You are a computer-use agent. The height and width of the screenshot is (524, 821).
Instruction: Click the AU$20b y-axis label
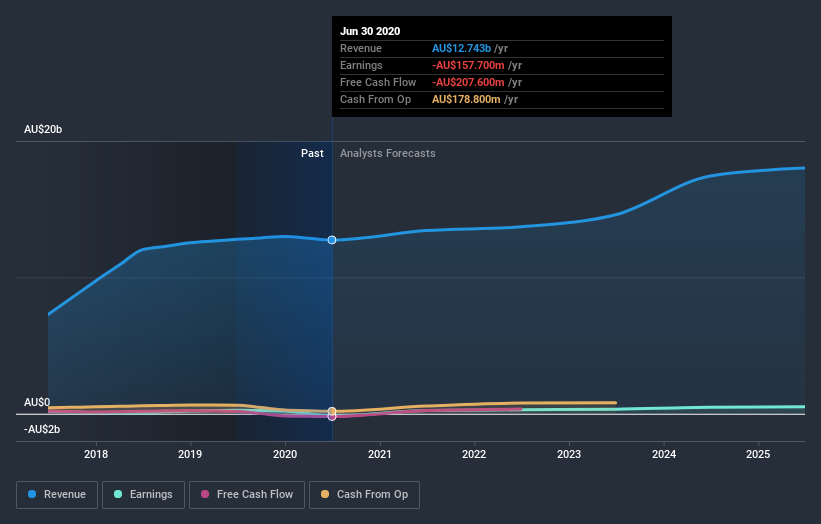pos(43,129)
